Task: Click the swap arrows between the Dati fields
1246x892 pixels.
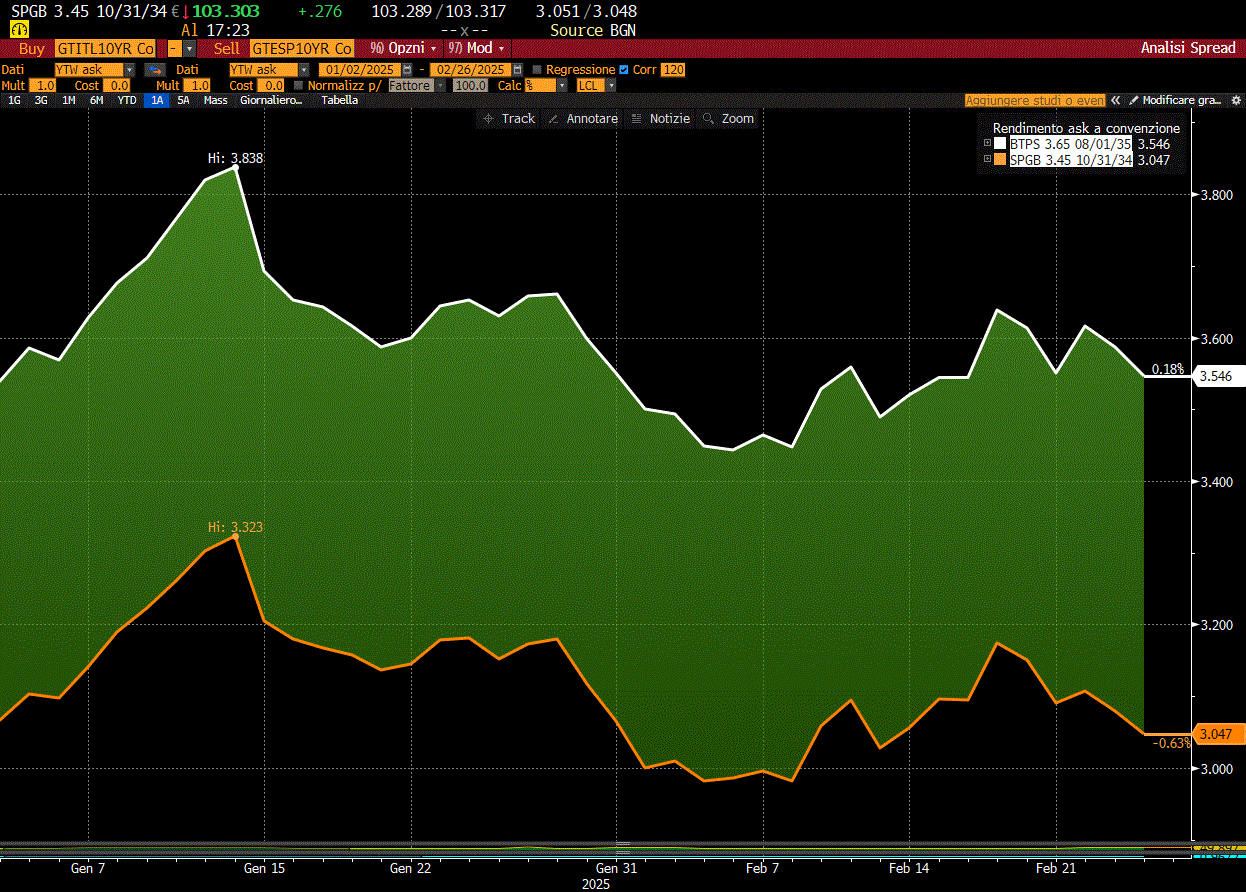Action: pyautogui.click(x=154, y=70)
